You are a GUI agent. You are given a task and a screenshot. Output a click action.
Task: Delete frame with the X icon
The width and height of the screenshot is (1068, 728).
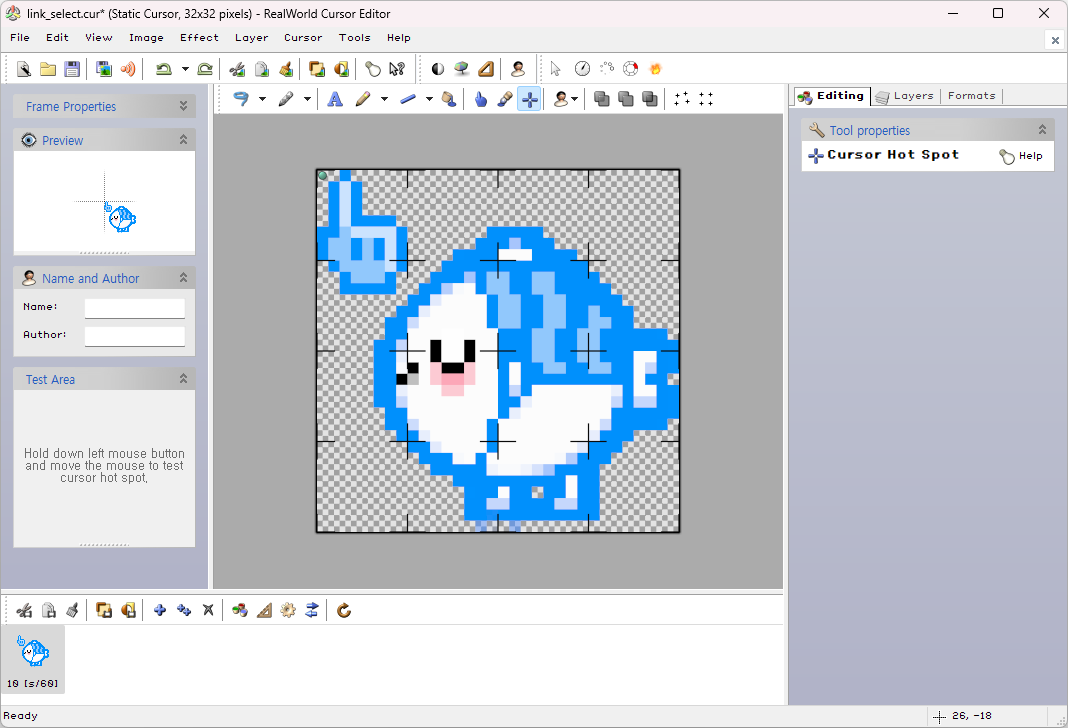click(208, 610)
